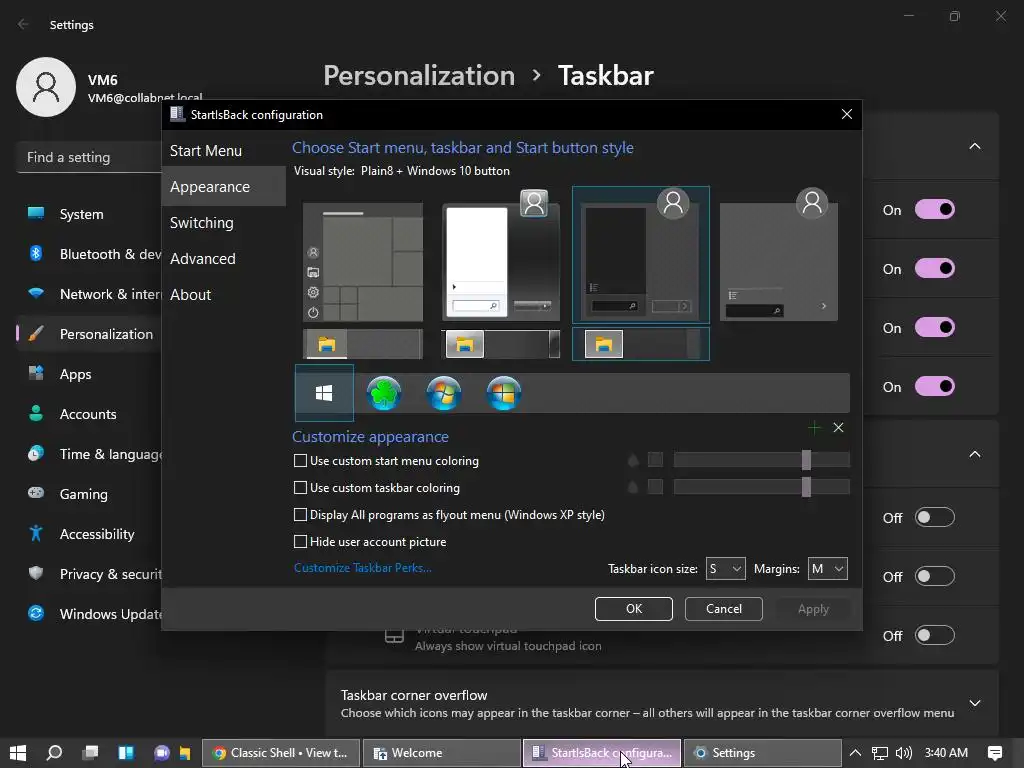The width and height of the screenshot is (1024, 768).
Task: Click Personalization in the breadcrumb
Action: (x=419, y=76)
